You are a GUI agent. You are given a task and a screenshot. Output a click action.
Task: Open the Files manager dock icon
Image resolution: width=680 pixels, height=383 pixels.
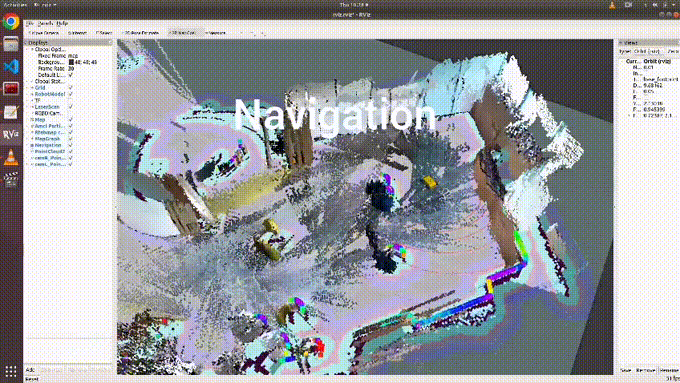tap(11, 44)
